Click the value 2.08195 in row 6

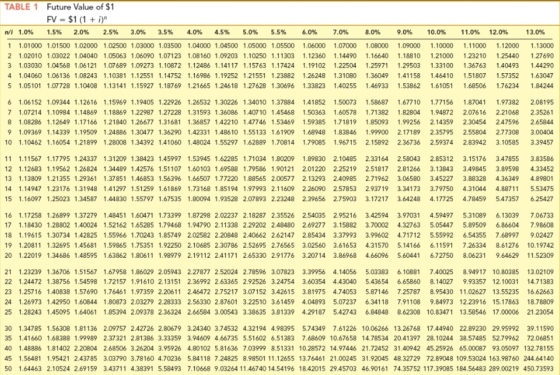[542, 102]
